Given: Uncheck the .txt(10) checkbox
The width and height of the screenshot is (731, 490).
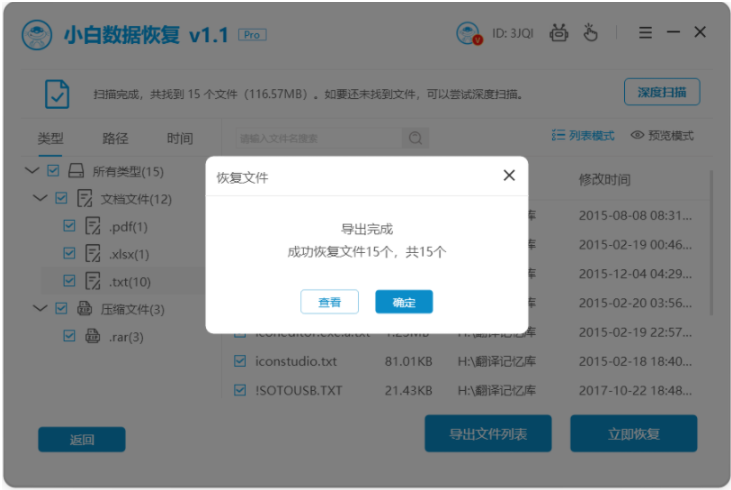Looking at the screenshot, I should (69, 281).
